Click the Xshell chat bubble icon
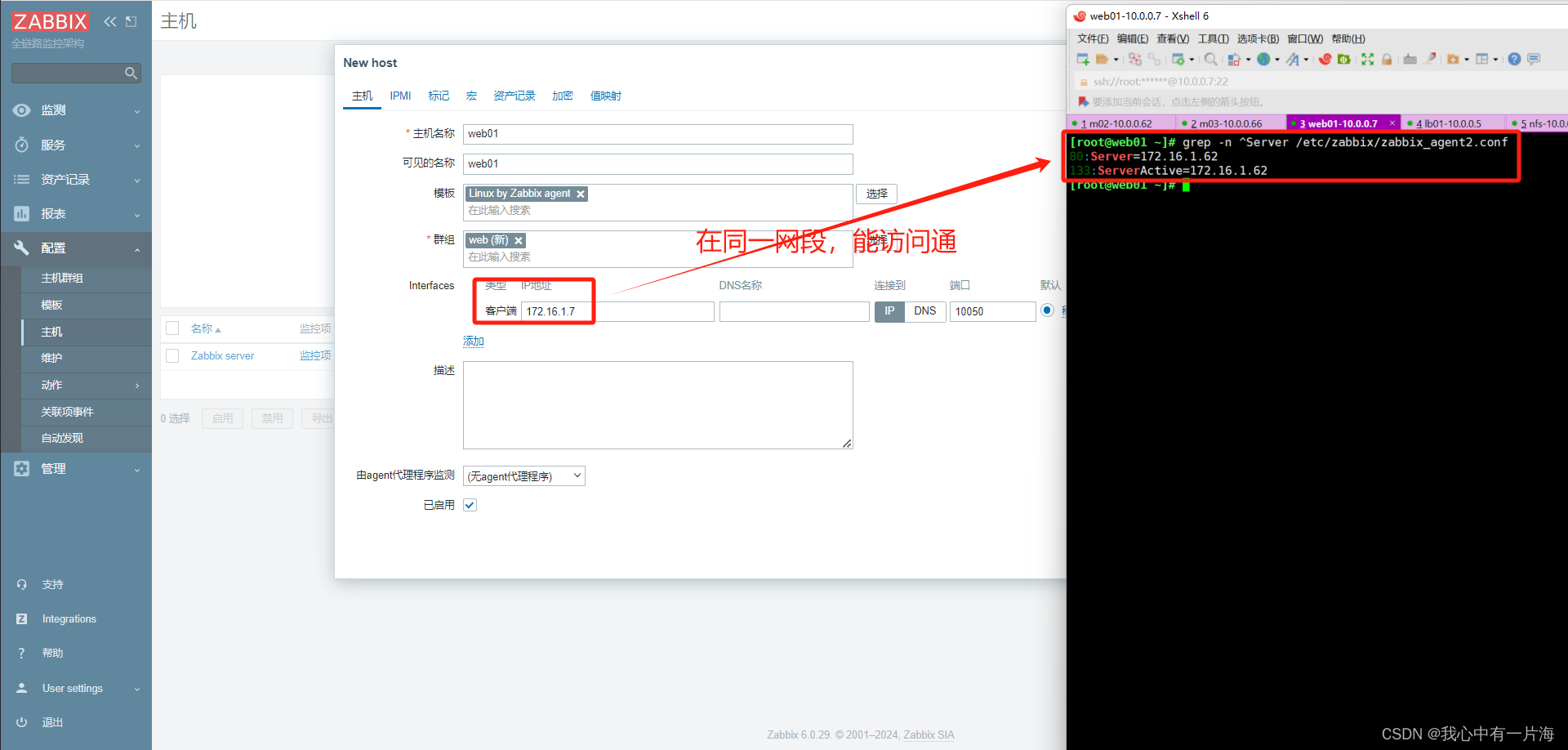Image resolution: width=1568 pixels, height=750 pixels. click(x=1534, y=59)
